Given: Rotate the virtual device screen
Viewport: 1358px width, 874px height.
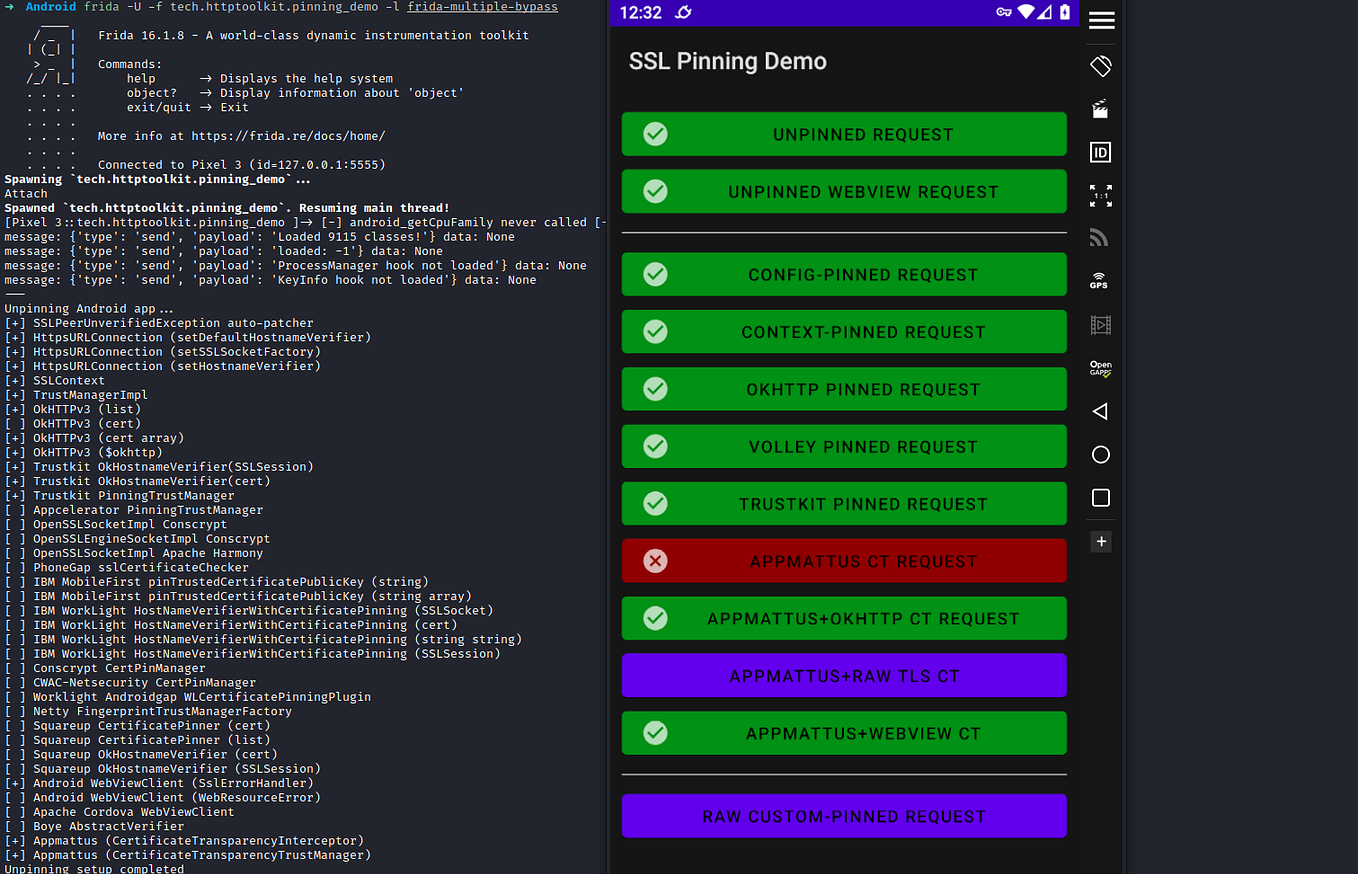Looking at the screenshot, I should coord(1100,65).
